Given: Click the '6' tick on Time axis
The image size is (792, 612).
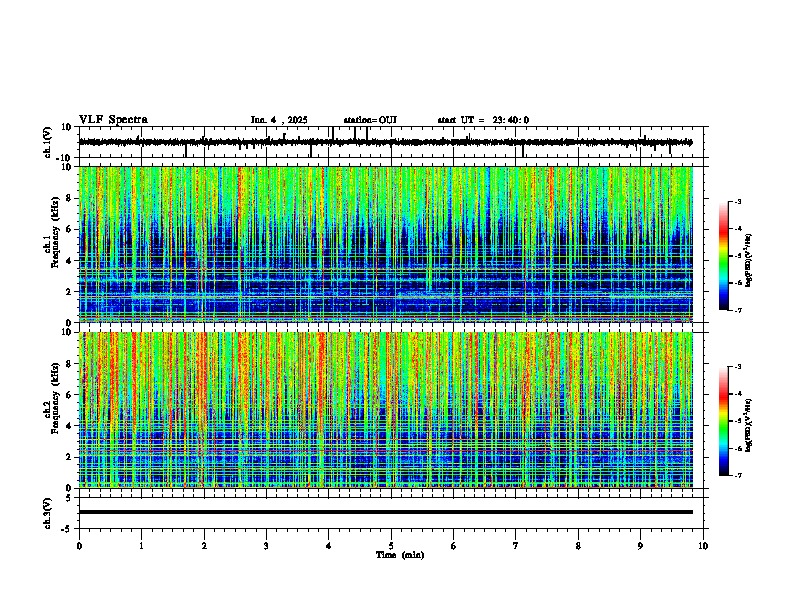Looking at the screenshot, I should click(x=454, y=546).
